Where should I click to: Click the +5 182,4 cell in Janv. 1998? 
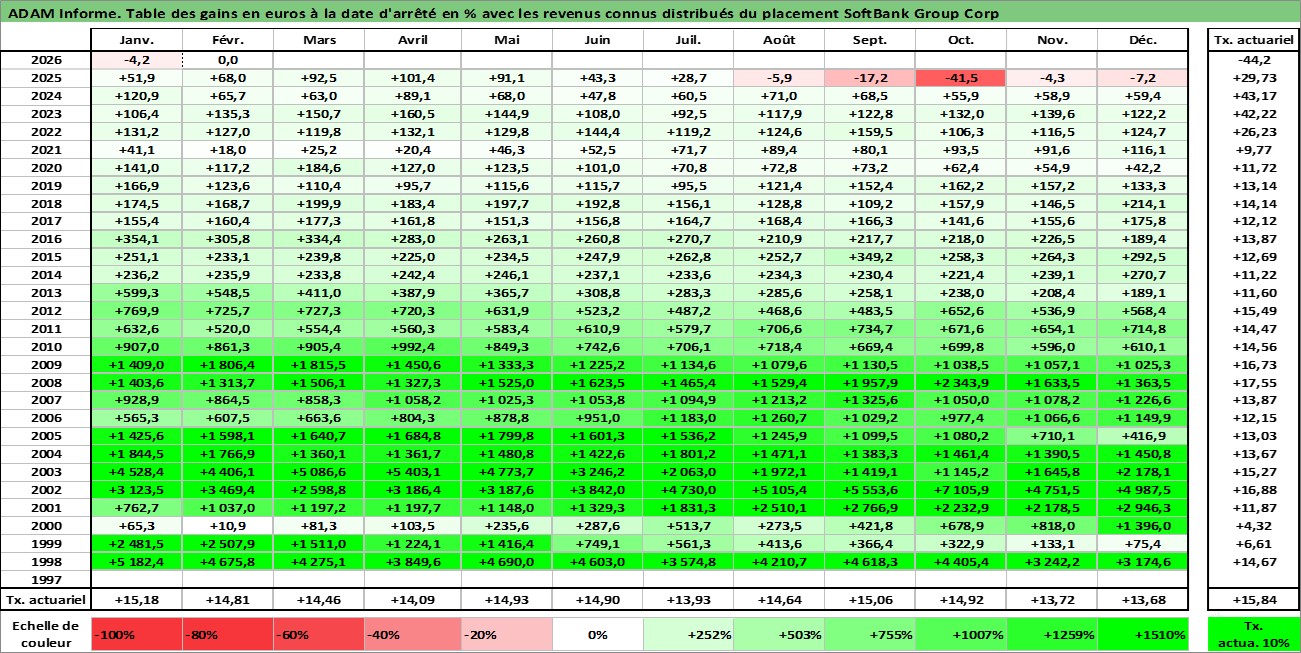136,562
